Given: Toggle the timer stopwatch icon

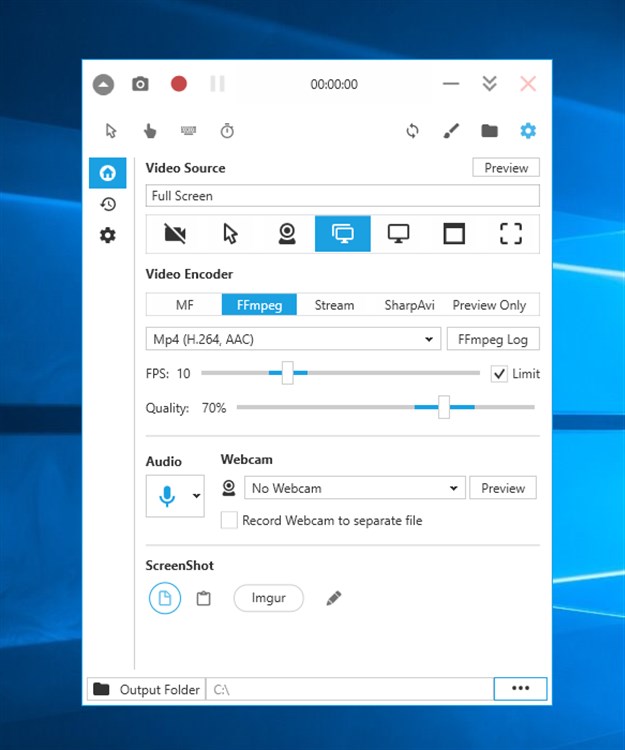Looking at the screenshot, I should coord(227,131).
